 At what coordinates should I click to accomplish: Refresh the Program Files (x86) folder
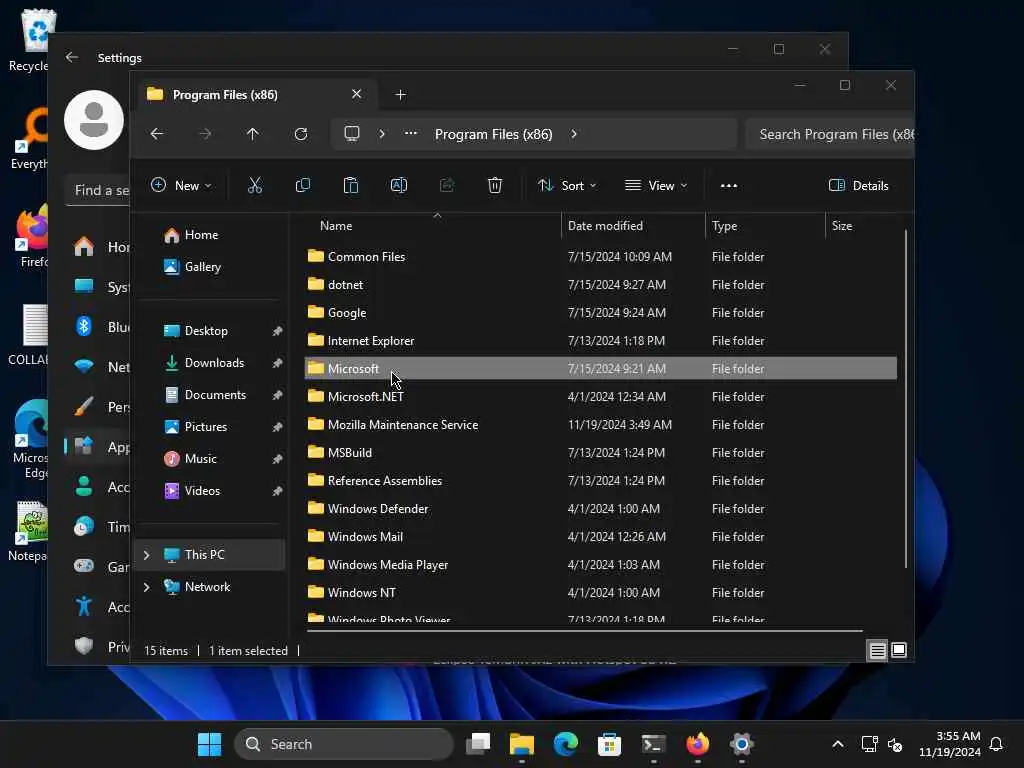click(301, 134)
